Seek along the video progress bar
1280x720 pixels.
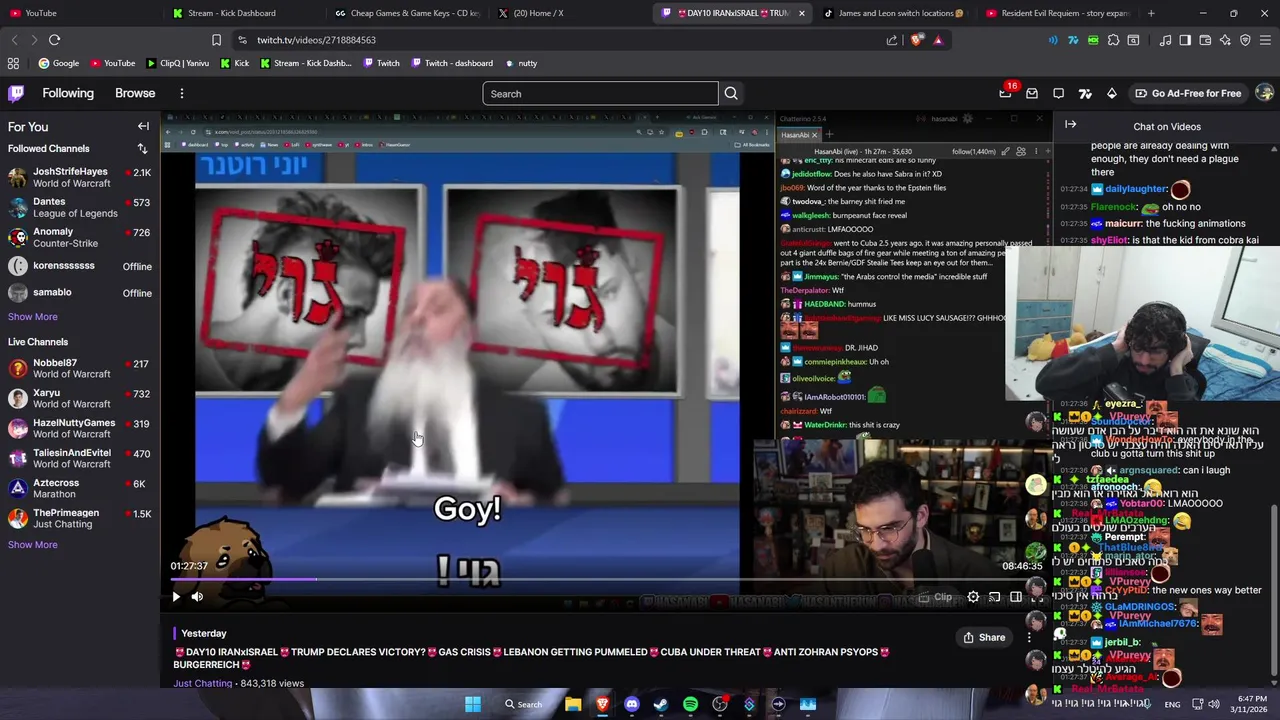point(606,579)
